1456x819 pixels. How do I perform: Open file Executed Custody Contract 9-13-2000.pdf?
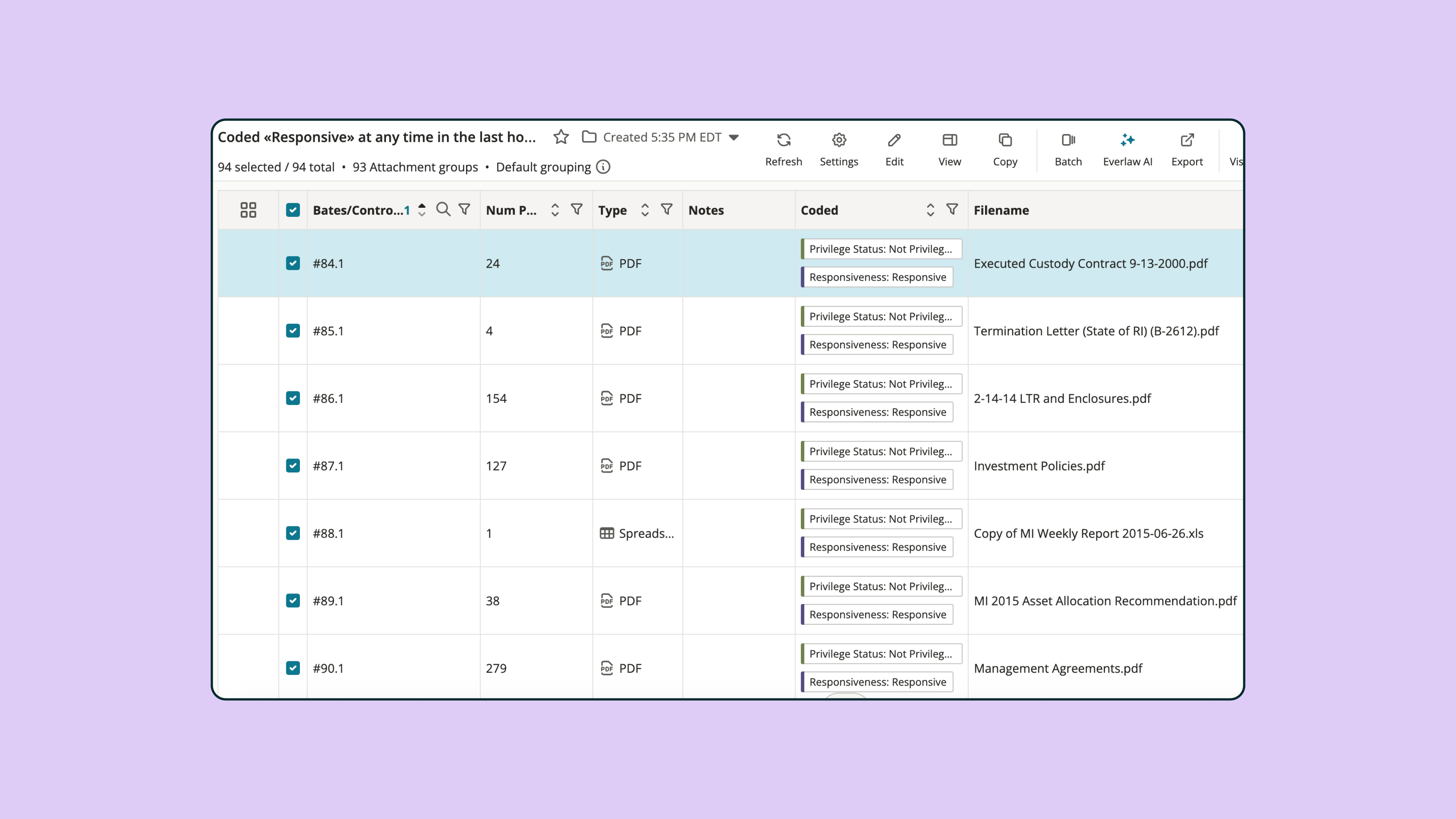click(1090, 264)
